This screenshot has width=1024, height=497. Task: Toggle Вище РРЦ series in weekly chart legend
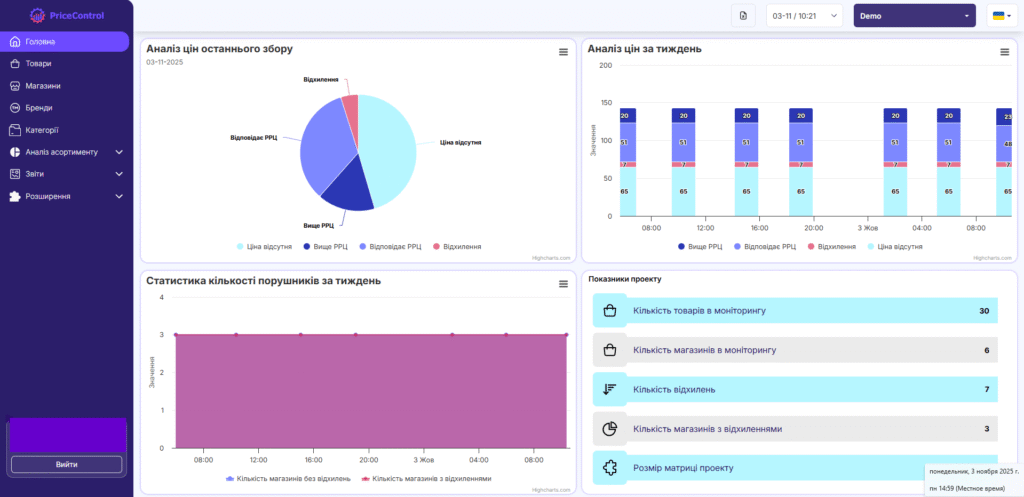click(x=701, y=247)
